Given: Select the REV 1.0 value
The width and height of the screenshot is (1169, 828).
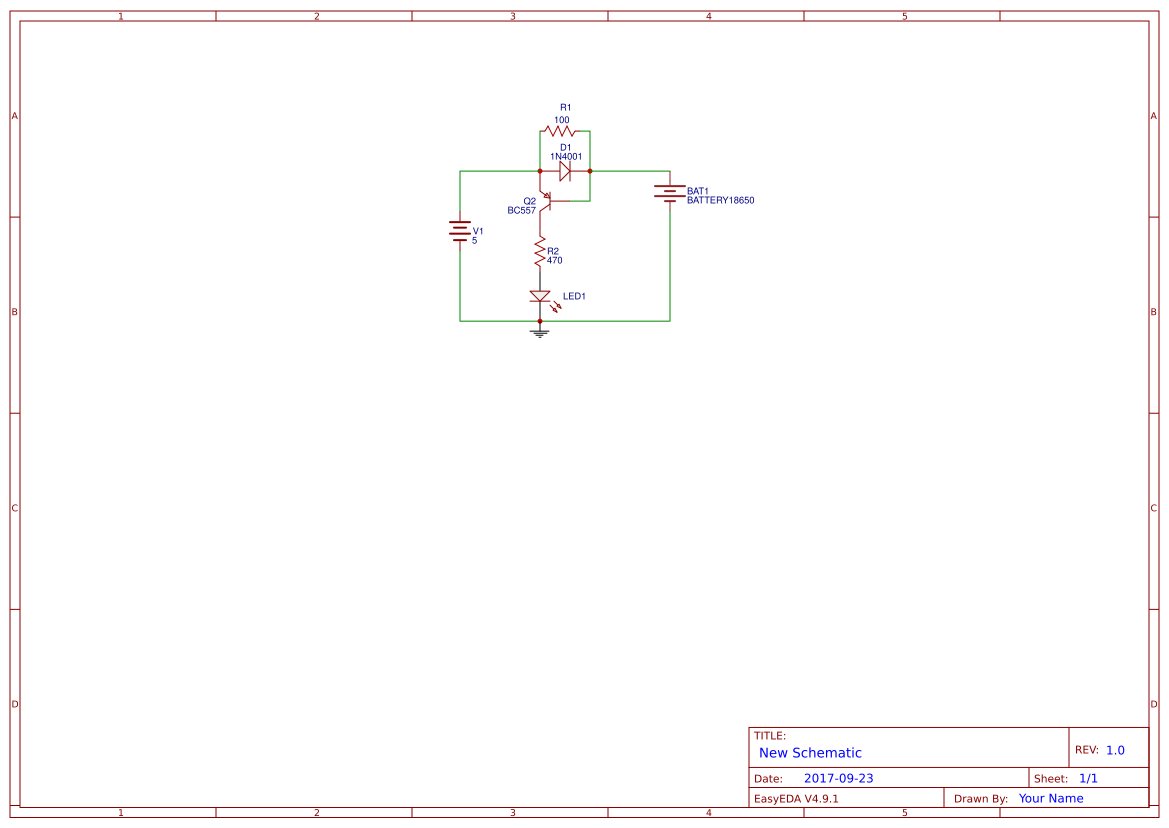Looking at the screenshot, I should click(1115, 750).
